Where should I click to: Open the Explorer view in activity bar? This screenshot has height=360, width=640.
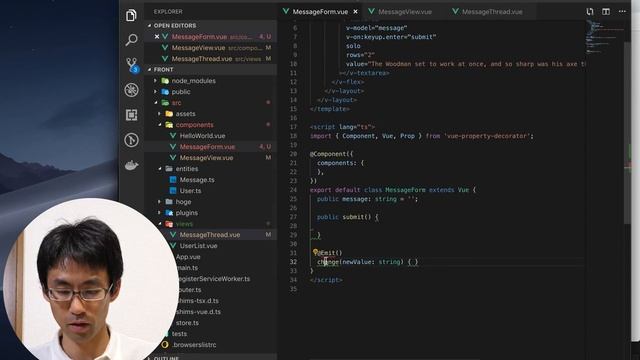[x=131, y=15]
